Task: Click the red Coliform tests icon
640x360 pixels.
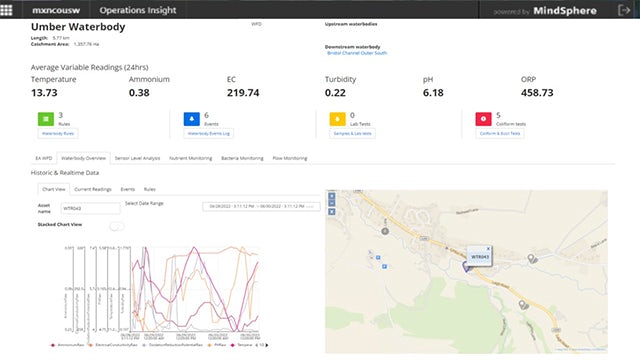Action: 483,119
